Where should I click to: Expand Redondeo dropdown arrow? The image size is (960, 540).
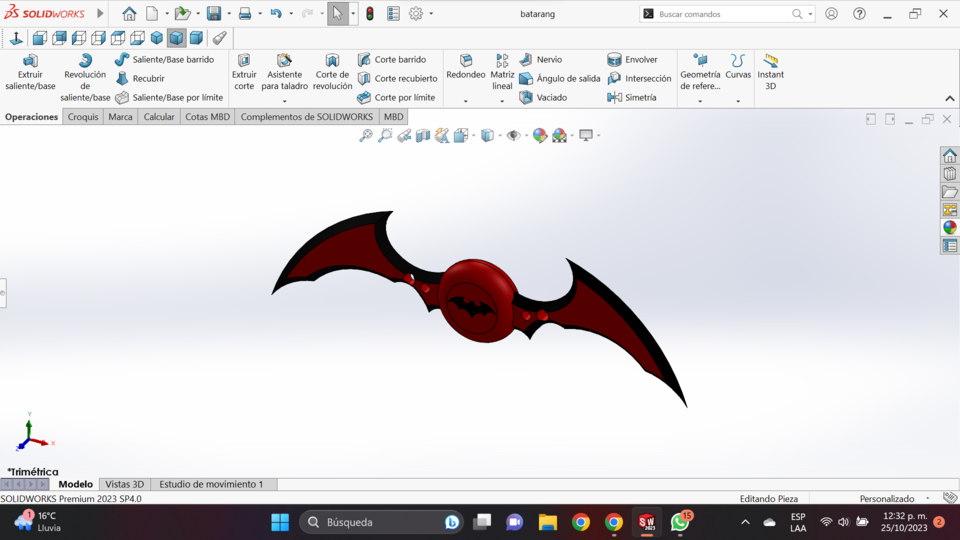click(465, 101)
